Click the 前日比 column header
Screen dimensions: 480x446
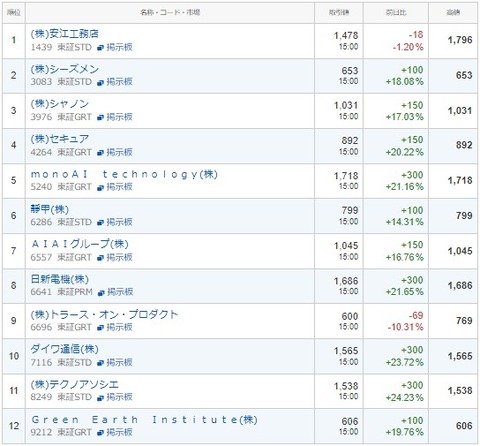click(396, 13)
